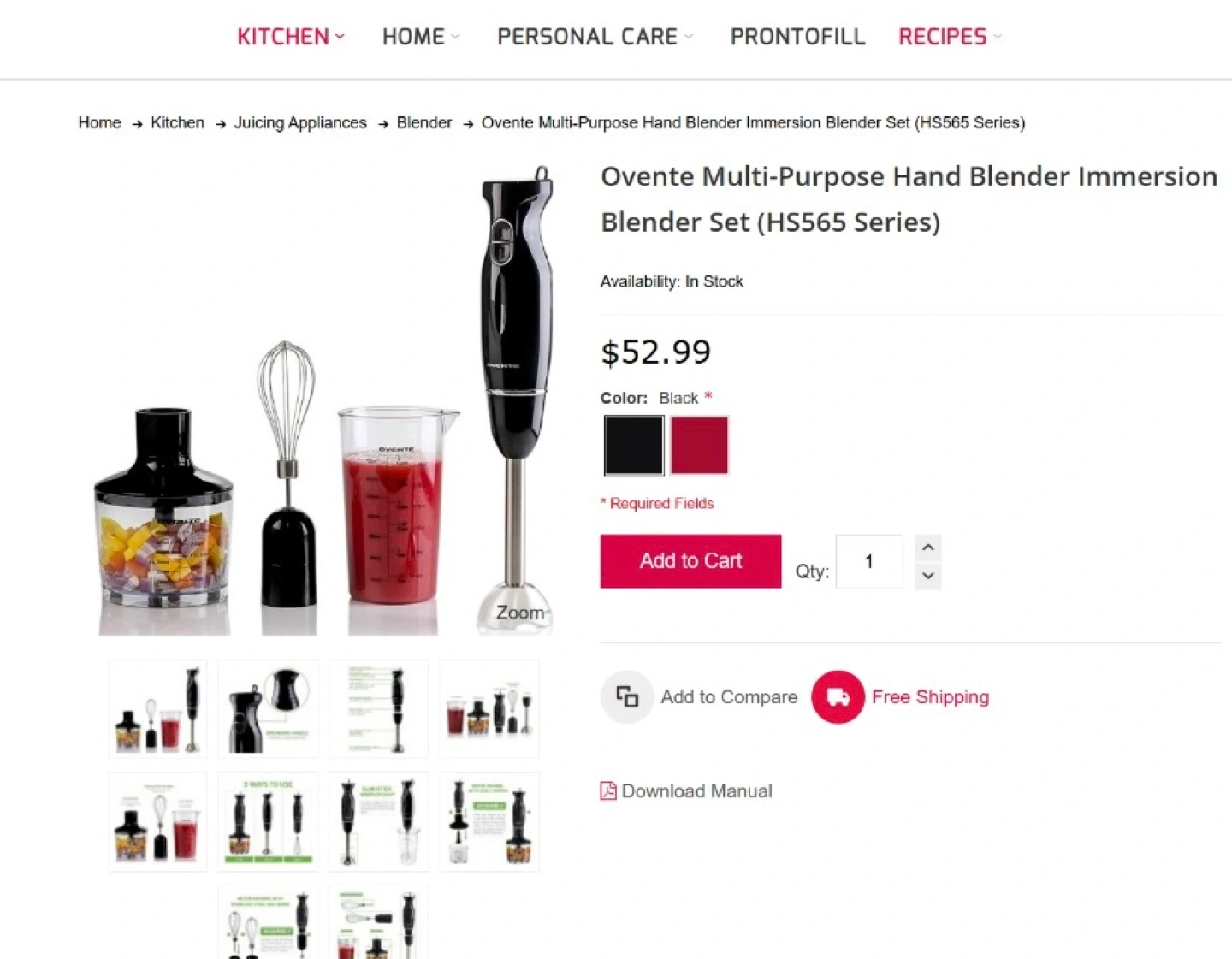Decrease quantity with the down arrow
The height and width of the screenshot is (959, 1232).
(928, 576)
